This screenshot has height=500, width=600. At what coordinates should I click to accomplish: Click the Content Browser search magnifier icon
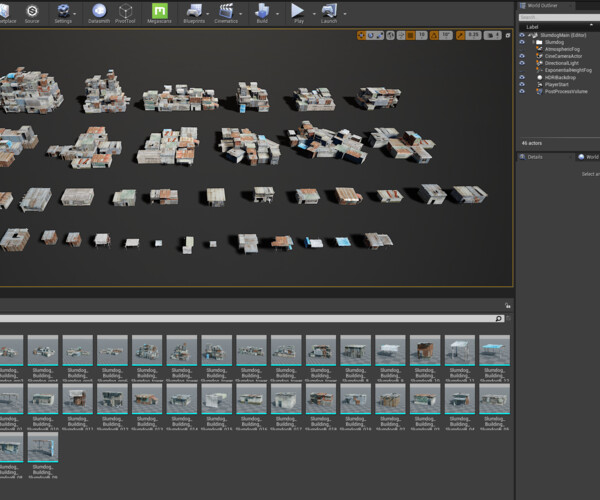click(x=499, y=319)
